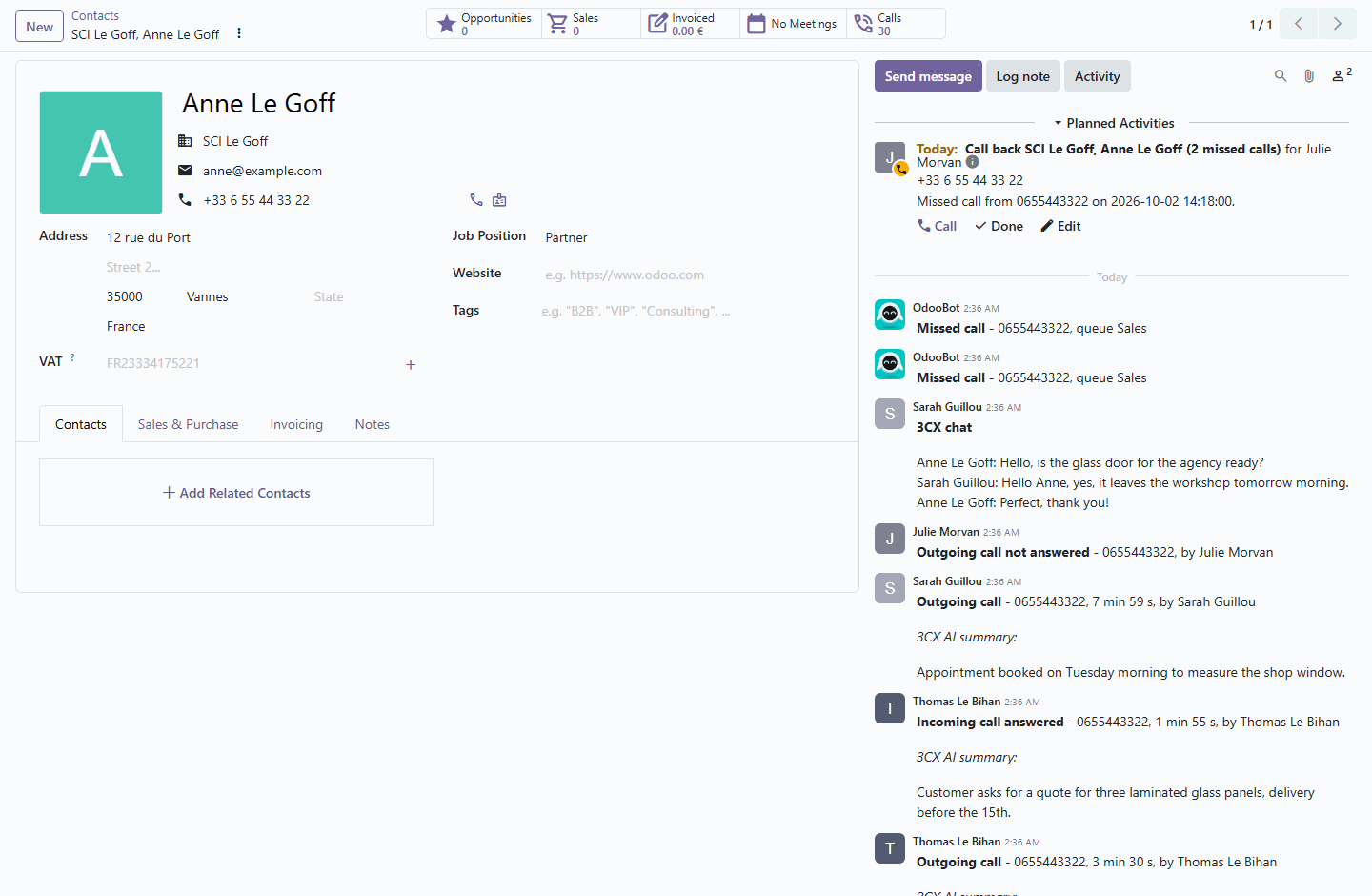Open the Invoiced stat button
Screen dimensions: 1372x896
(x=690, y=24)
